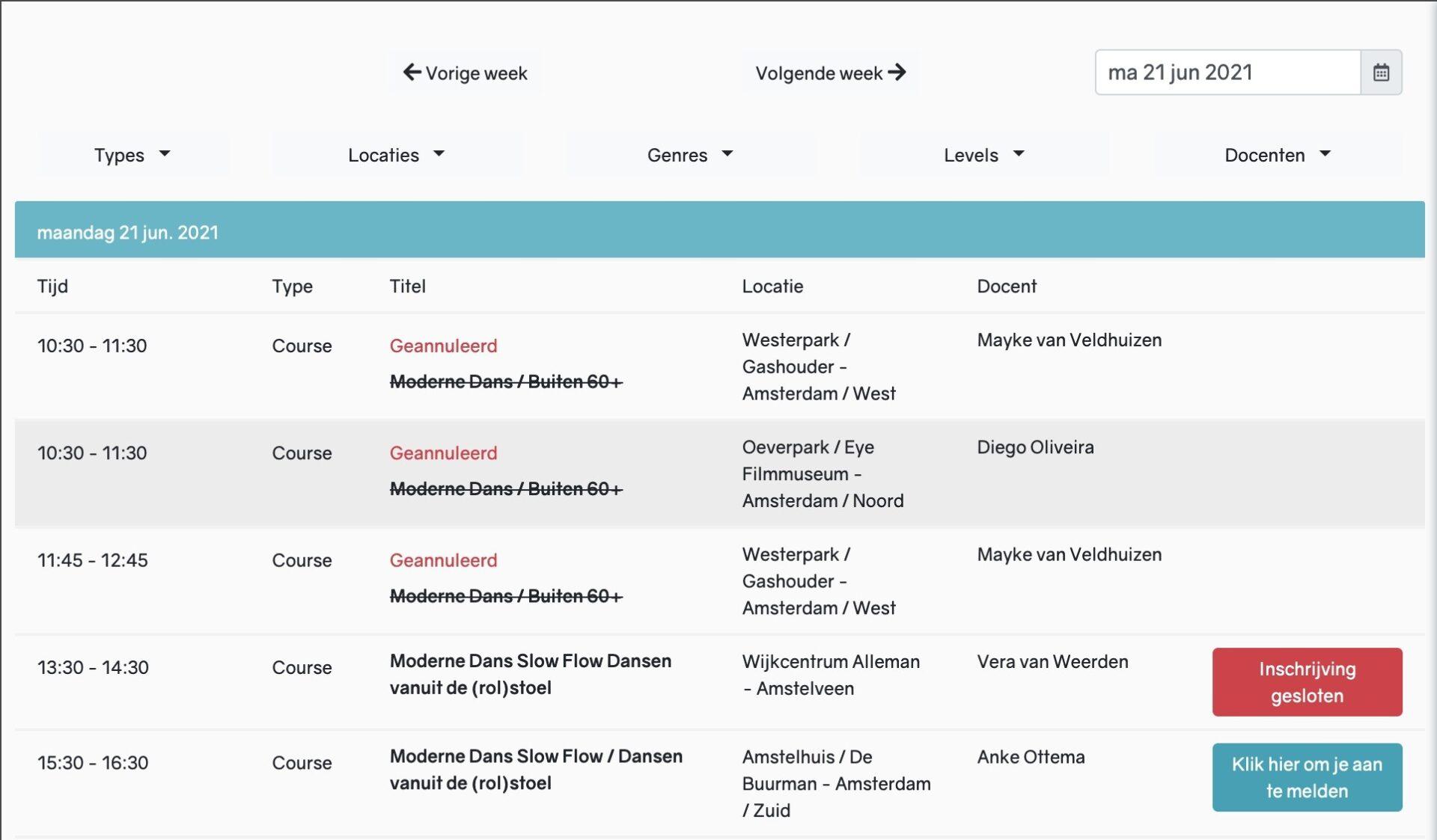Click the date field showing ma 21 jun 2021
This screenshot has height=840, width=1437.
pyautogui.click(x=1227, y=73)
